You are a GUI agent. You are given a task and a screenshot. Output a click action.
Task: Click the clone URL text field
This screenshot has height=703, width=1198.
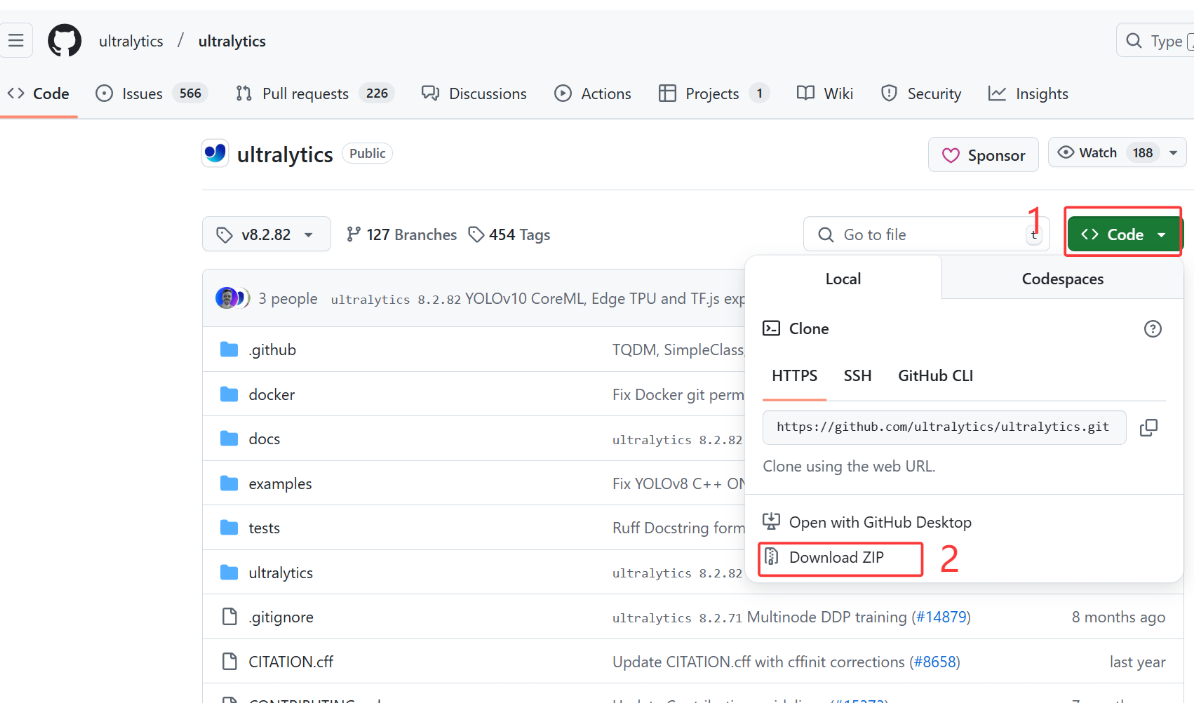pyautogui.click(x=944, y=427)
